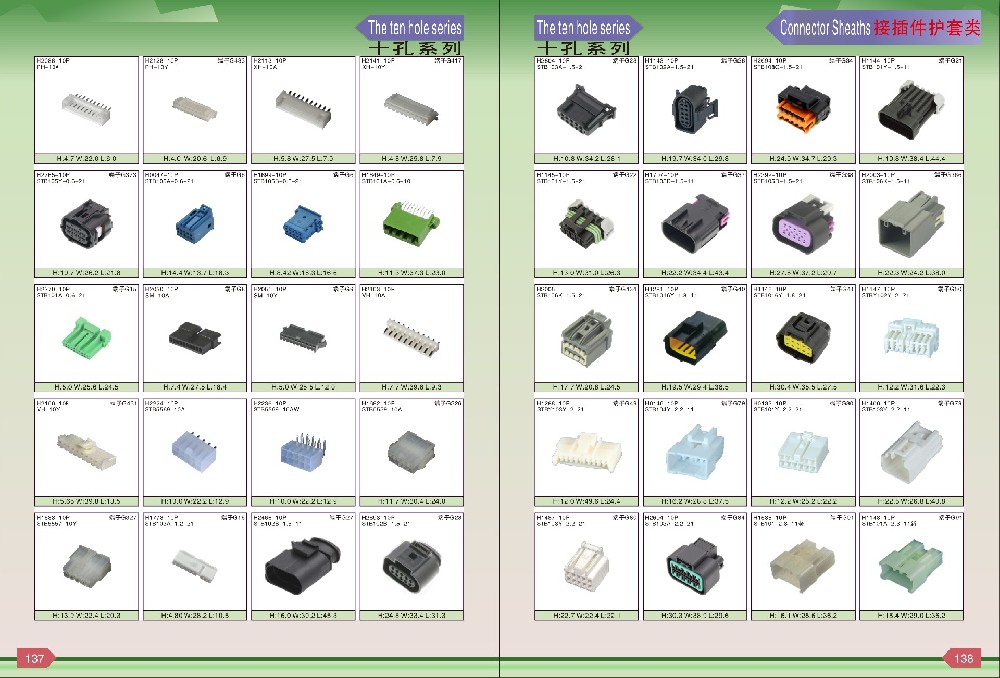This screenshot has height=678, width=1000.
Task: Click the '十孔系列' heading on page 137
Action: point(415,48)
